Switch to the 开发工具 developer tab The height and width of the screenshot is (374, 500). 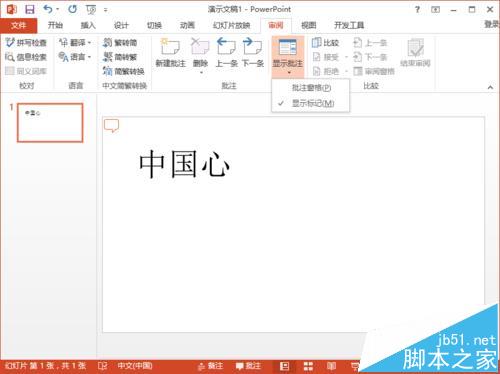point(349,25)
